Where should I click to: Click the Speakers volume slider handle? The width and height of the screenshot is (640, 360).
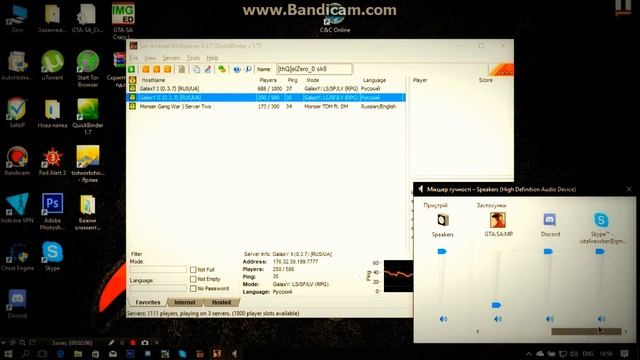(x=442, y=251)
